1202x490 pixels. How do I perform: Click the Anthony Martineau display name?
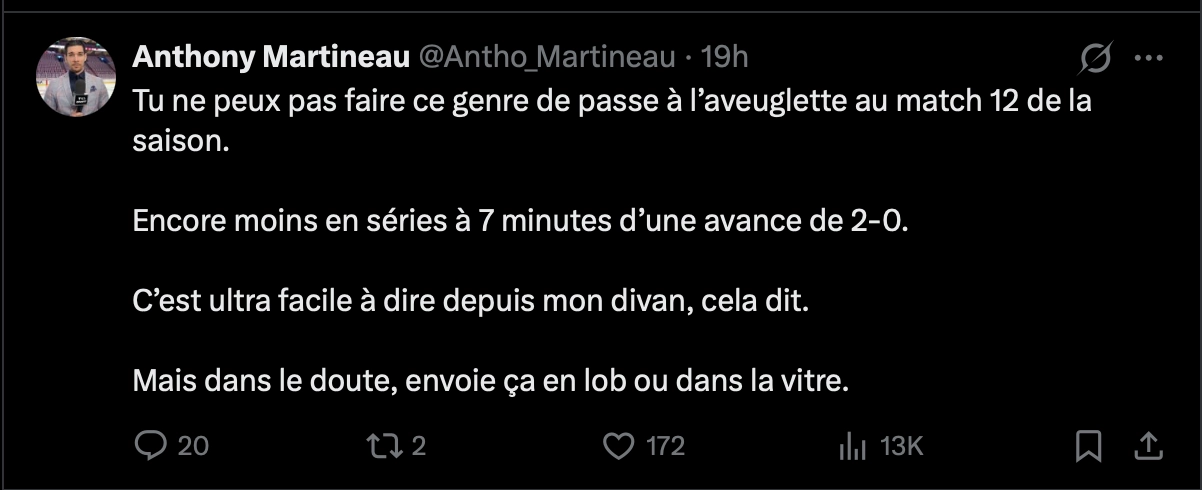point(271,58)
